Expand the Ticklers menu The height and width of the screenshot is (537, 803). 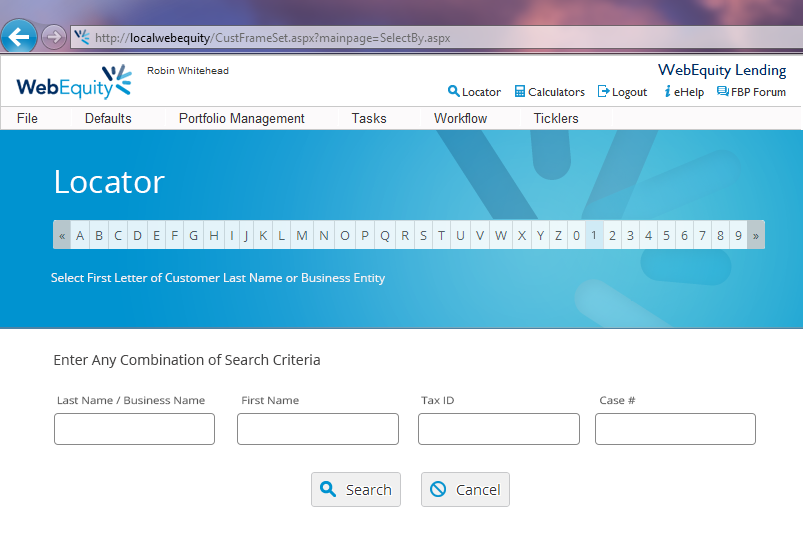(555, 118)
